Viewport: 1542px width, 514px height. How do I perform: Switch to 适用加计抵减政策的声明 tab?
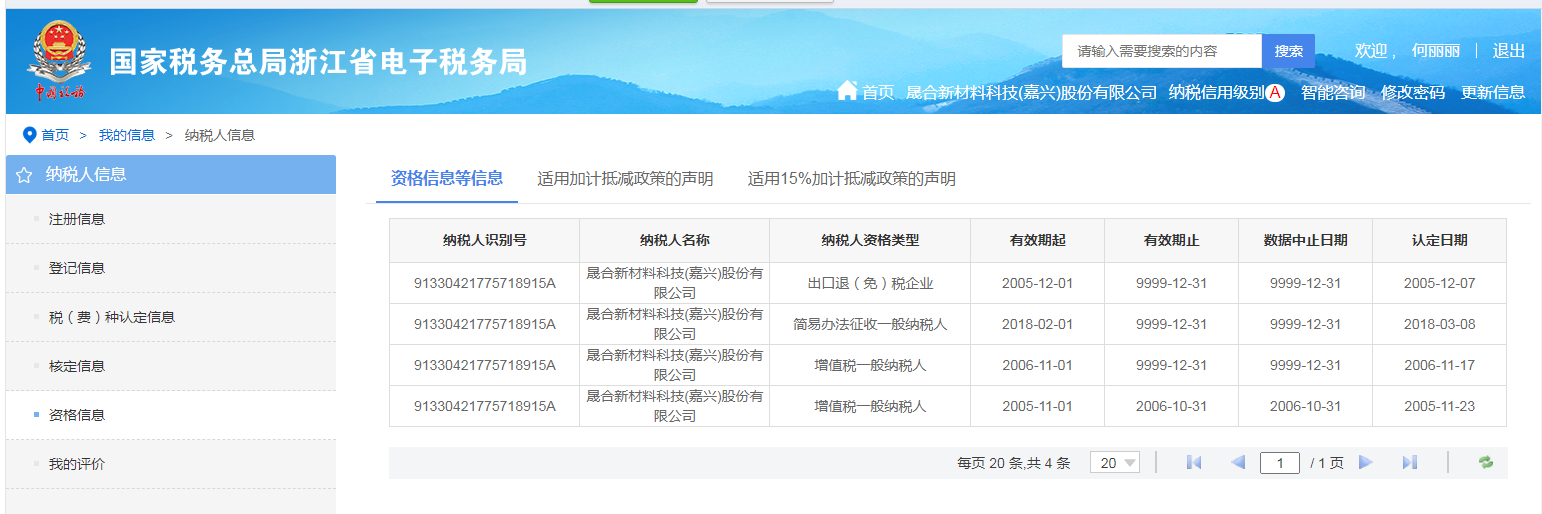point(625,179)
